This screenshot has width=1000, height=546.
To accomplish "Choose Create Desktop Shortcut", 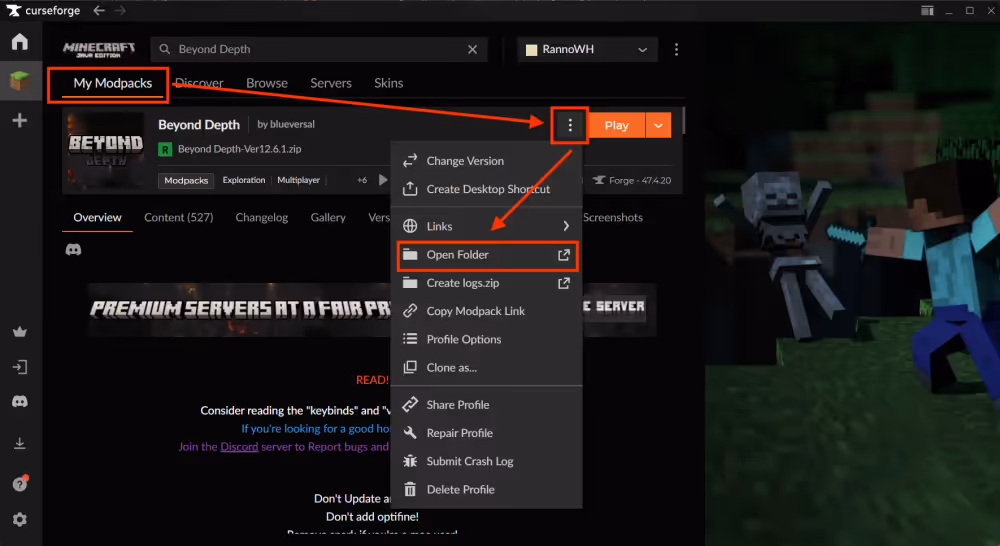I will (x=487, y=189).
